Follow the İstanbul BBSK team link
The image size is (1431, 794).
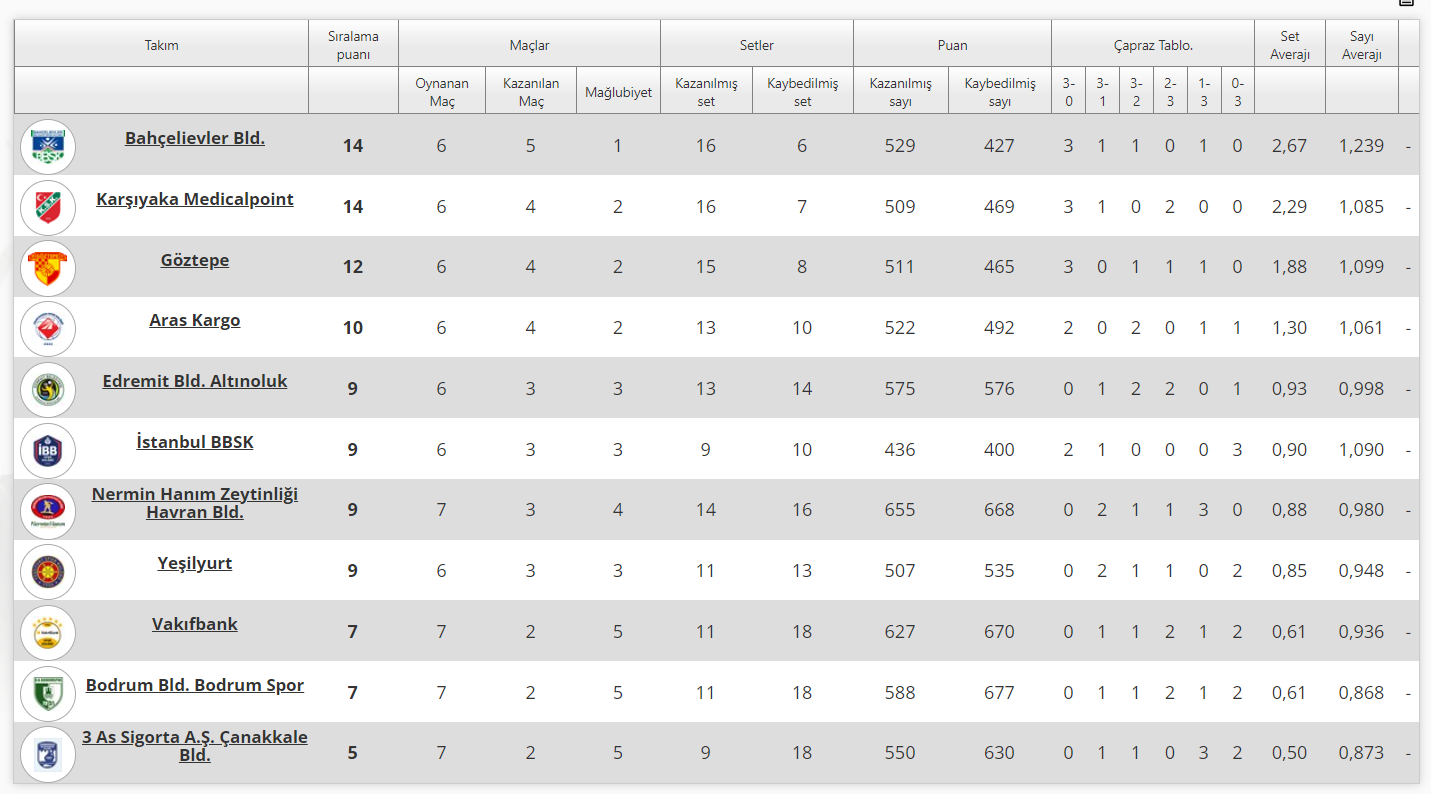tap(195, 442)
